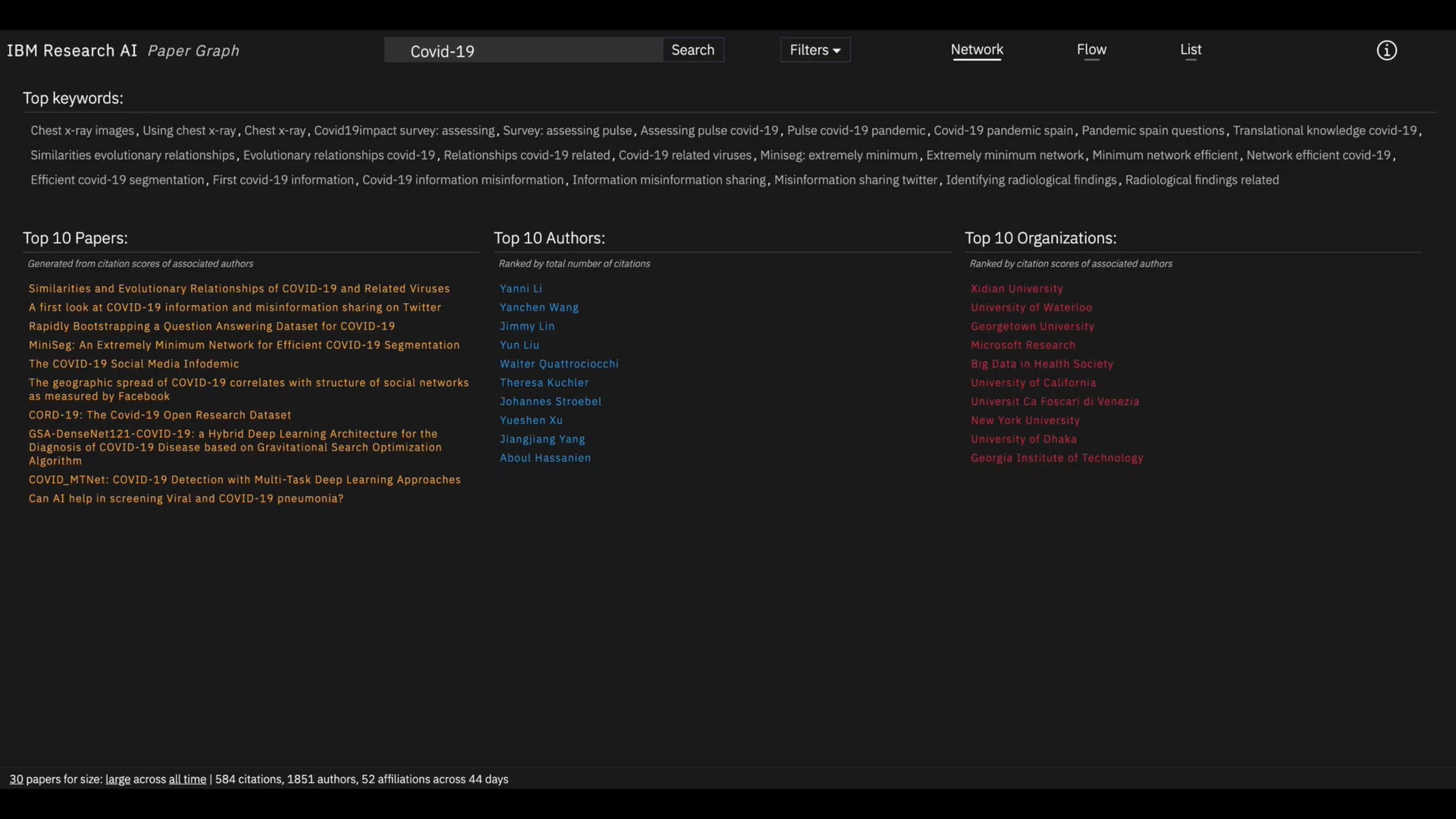Switch to the List view tab
The image size is (1456, 819).
(x=1190, y=50)
